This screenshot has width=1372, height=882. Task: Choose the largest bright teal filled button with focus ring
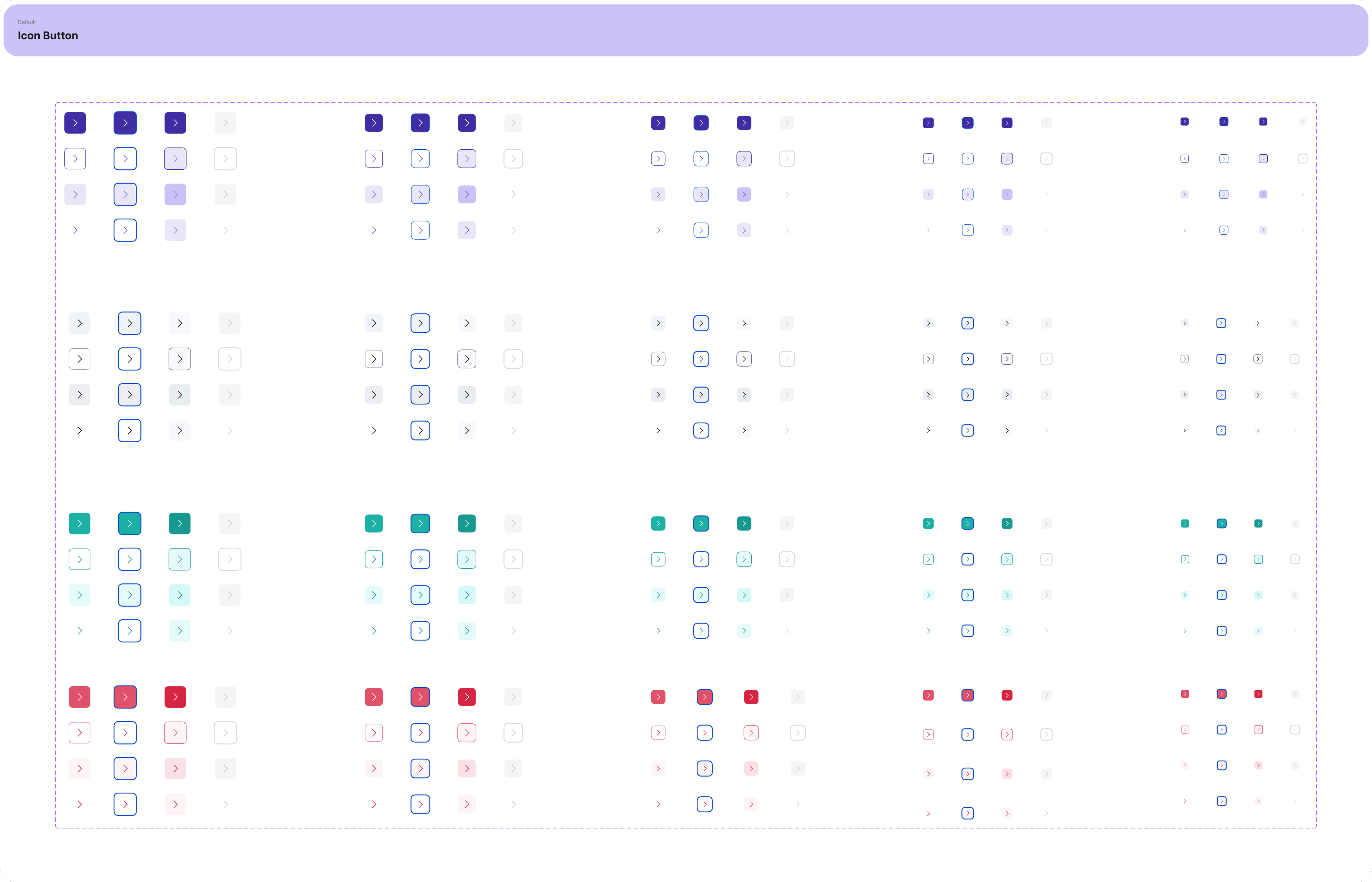point(129,523)
